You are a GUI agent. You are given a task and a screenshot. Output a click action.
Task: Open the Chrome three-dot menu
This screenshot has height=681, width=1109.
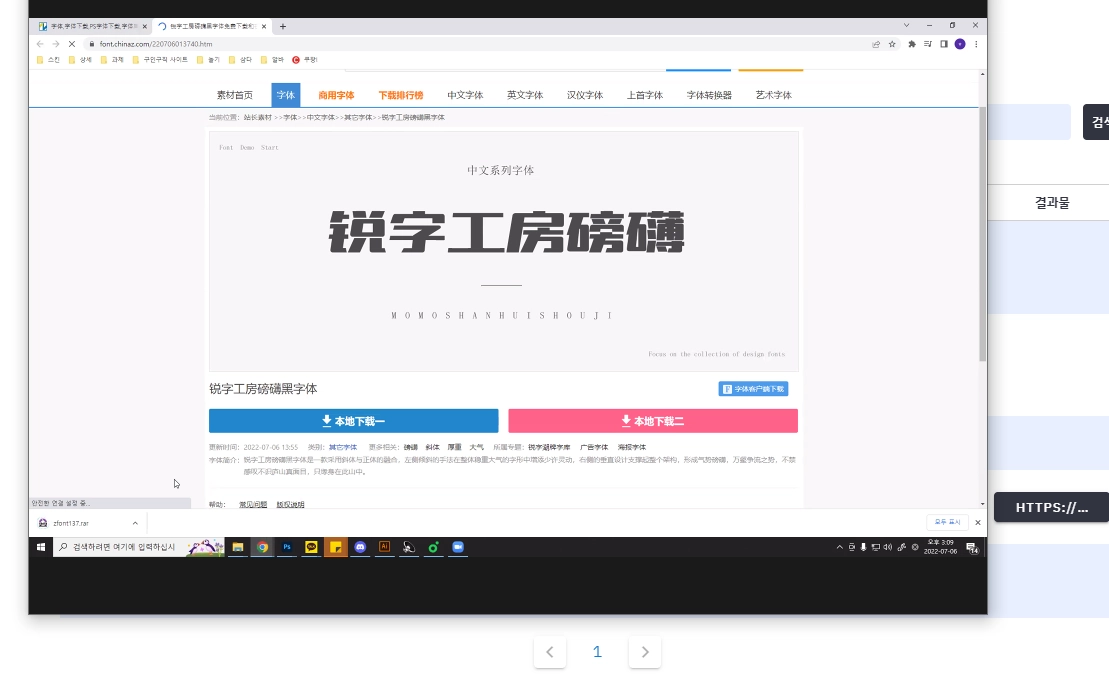tap(976, 44)
